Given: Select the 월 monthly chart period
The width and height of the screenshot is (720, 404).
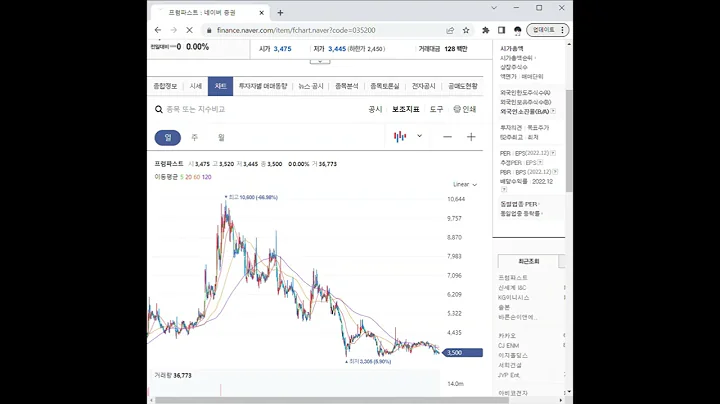Looking at the screenshot, I should (x=221, y=138).
